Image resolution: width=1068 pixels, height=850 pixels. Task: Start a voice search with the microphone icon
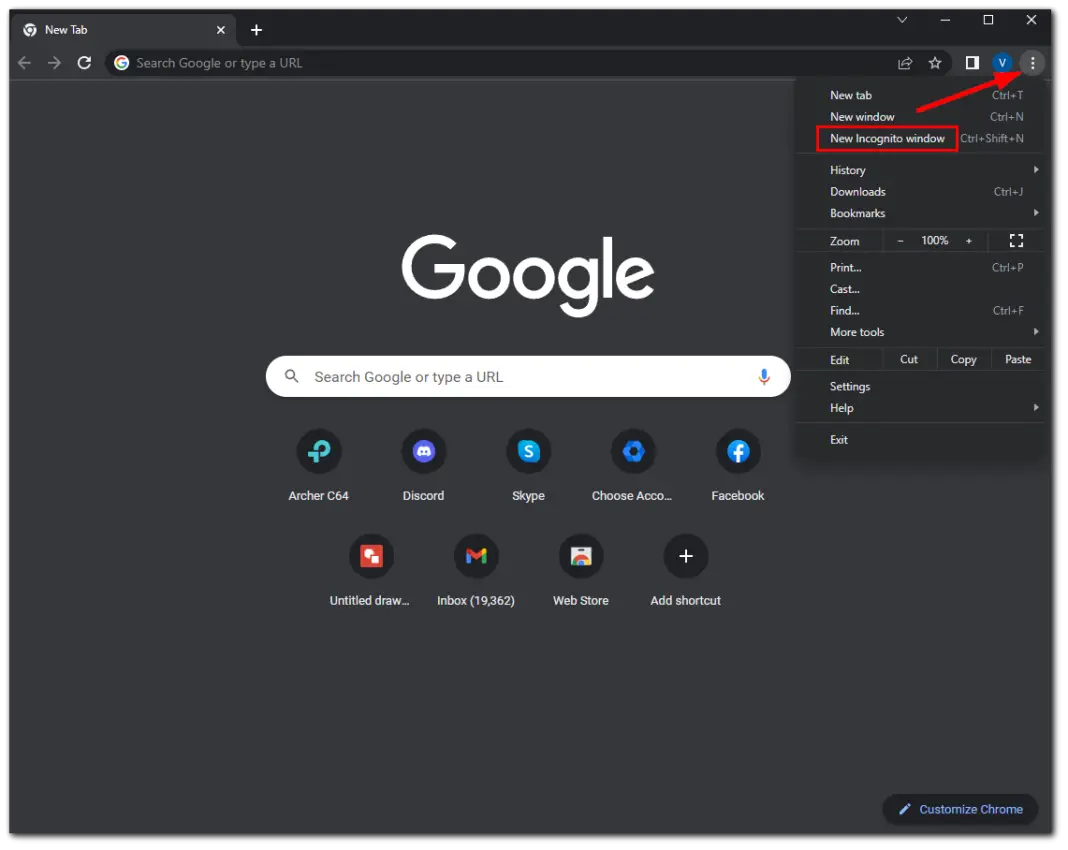(x=764, y=377)
